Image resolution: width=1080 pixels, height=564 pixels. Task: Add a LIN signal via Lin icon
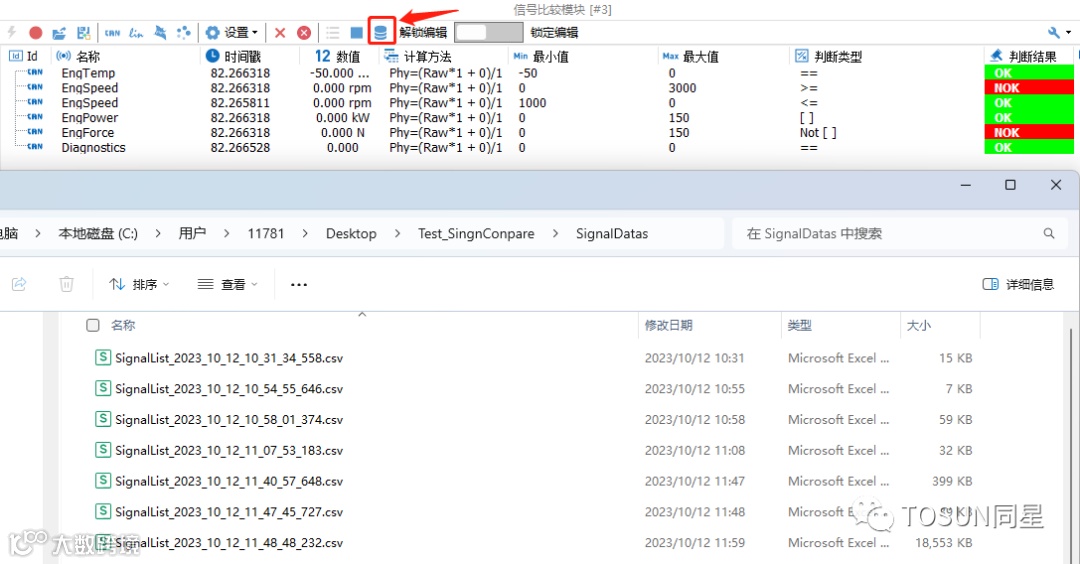click(136, 32)
